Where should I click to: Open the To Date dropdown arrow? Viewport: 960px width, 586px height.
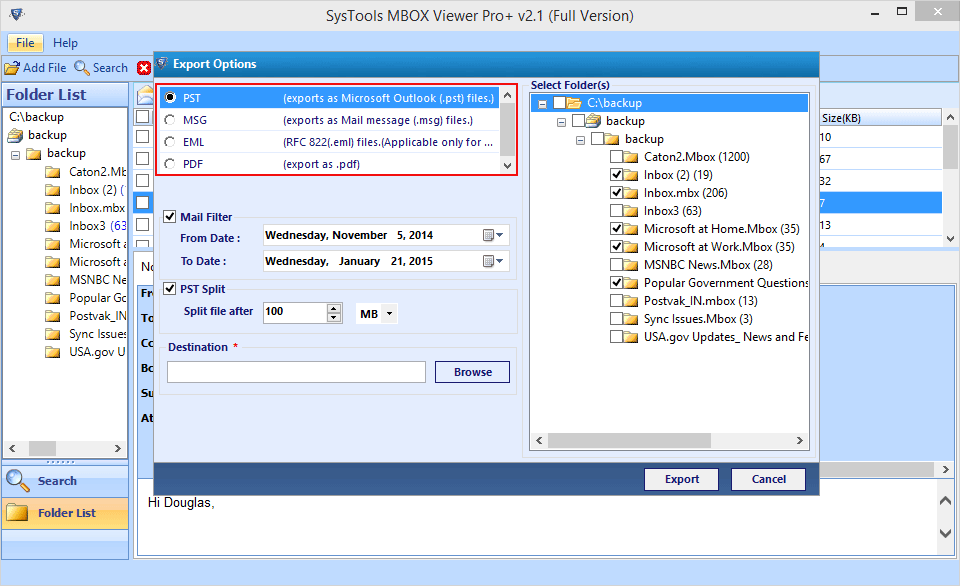(500, 261)
